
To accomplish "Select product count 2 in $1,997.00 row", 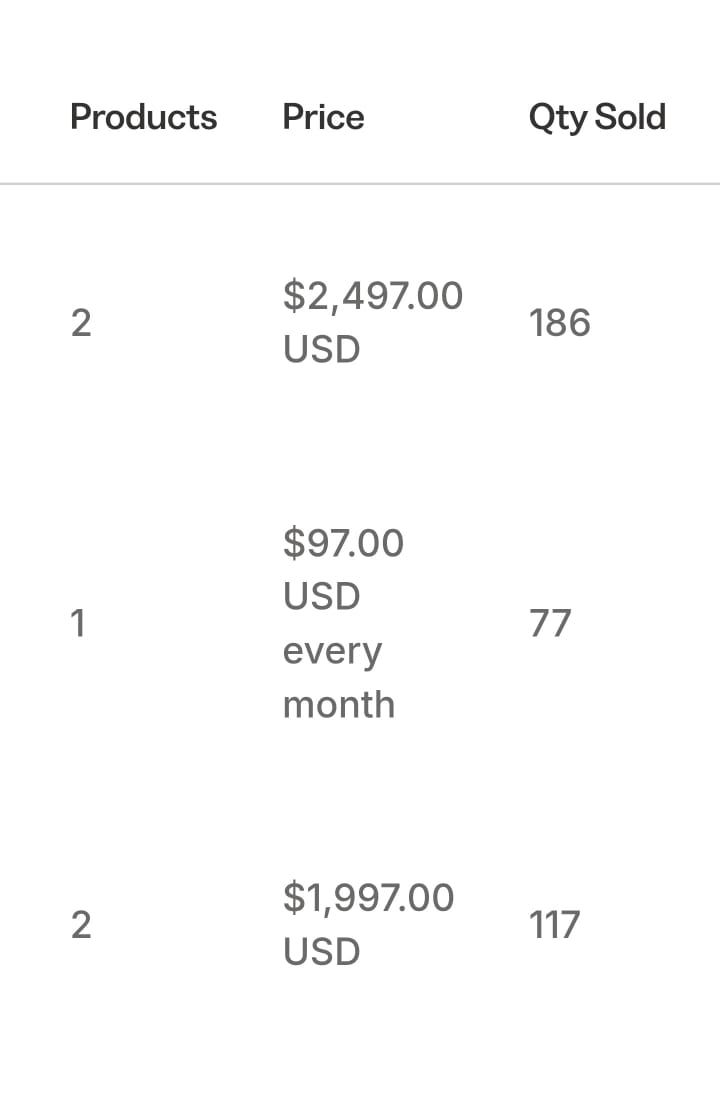I will point(81,925).
